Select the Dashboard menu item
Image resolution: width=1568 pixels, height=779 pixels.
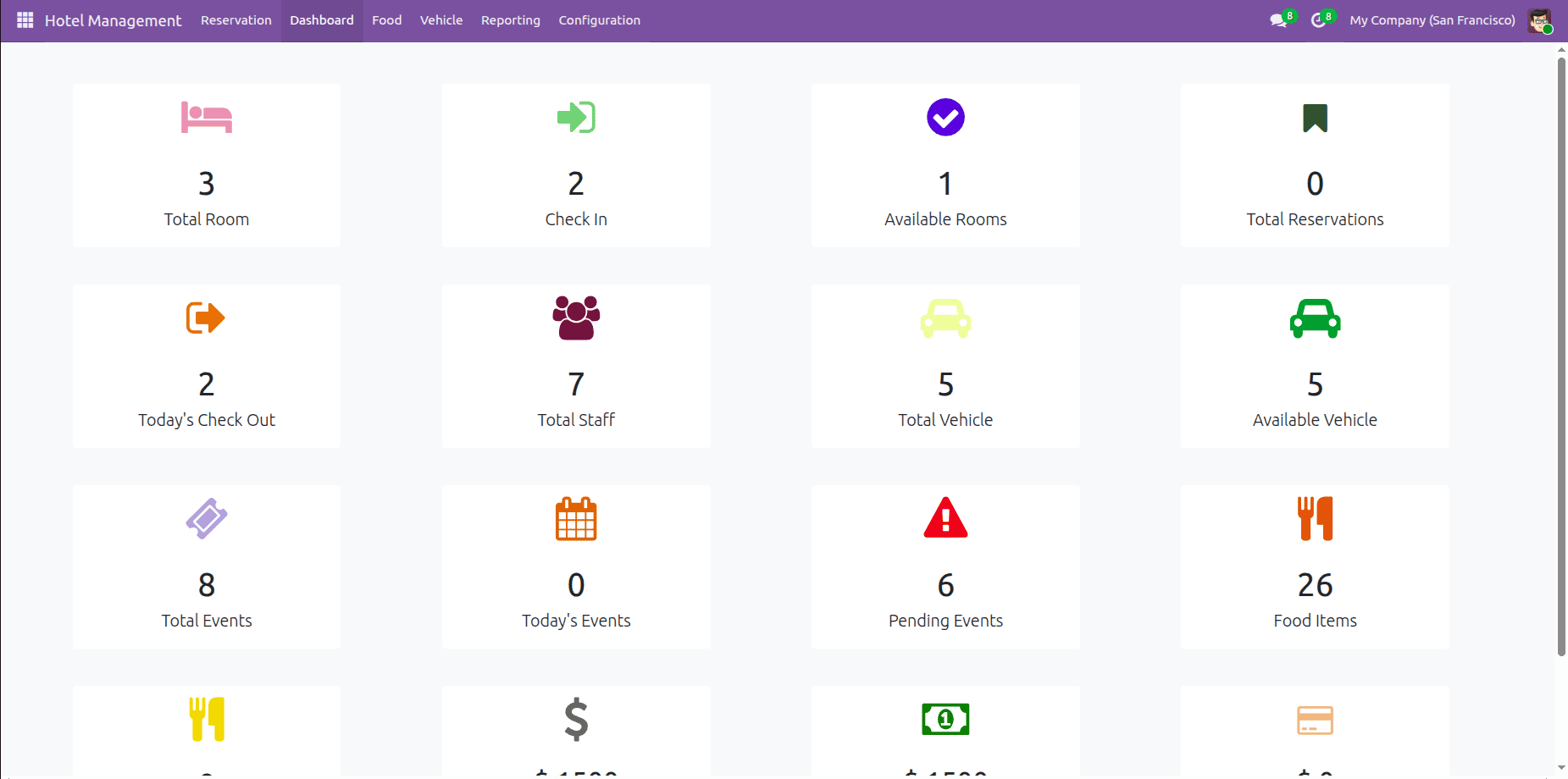pyautogui.click(x=322, y=20)
